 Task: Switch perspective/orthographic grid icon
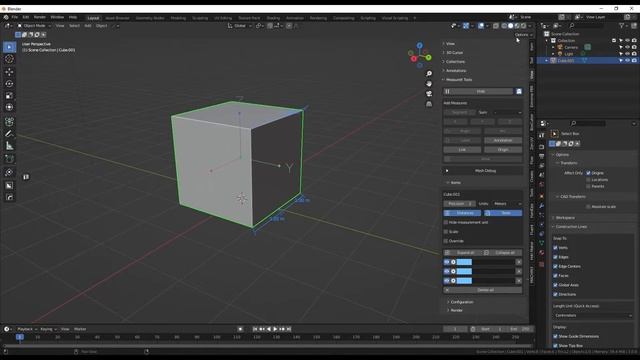click(429, 104)
